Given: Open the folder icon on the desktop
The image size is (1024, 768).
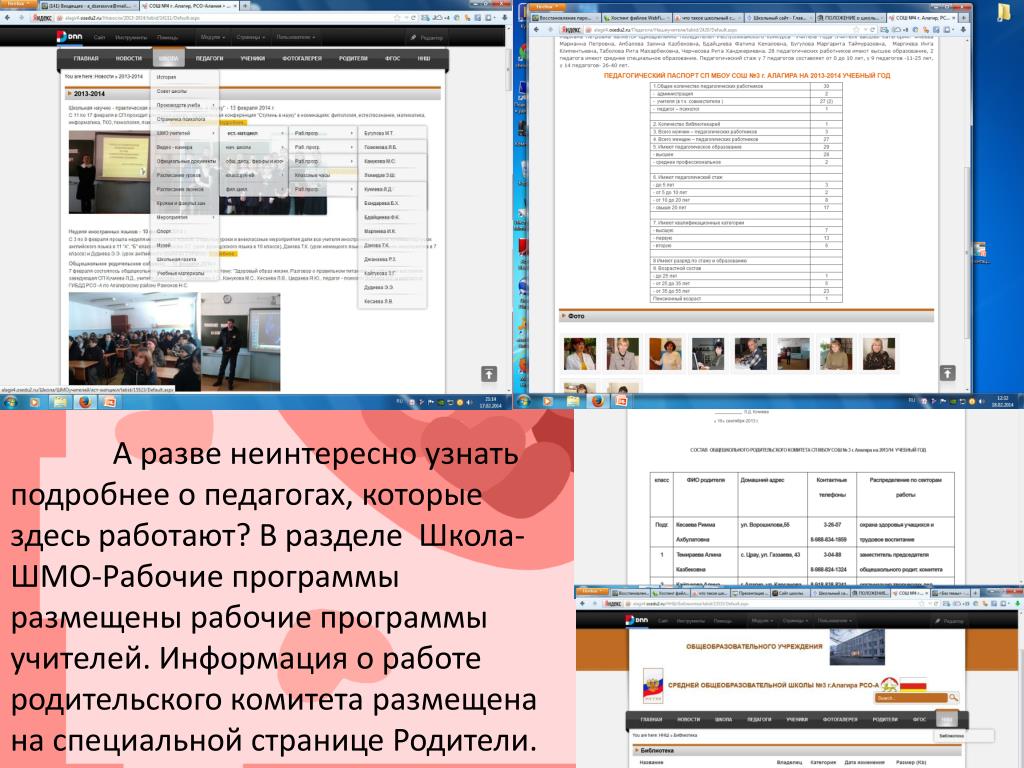Looking at the screenshot, I should tap(1005, 12).
